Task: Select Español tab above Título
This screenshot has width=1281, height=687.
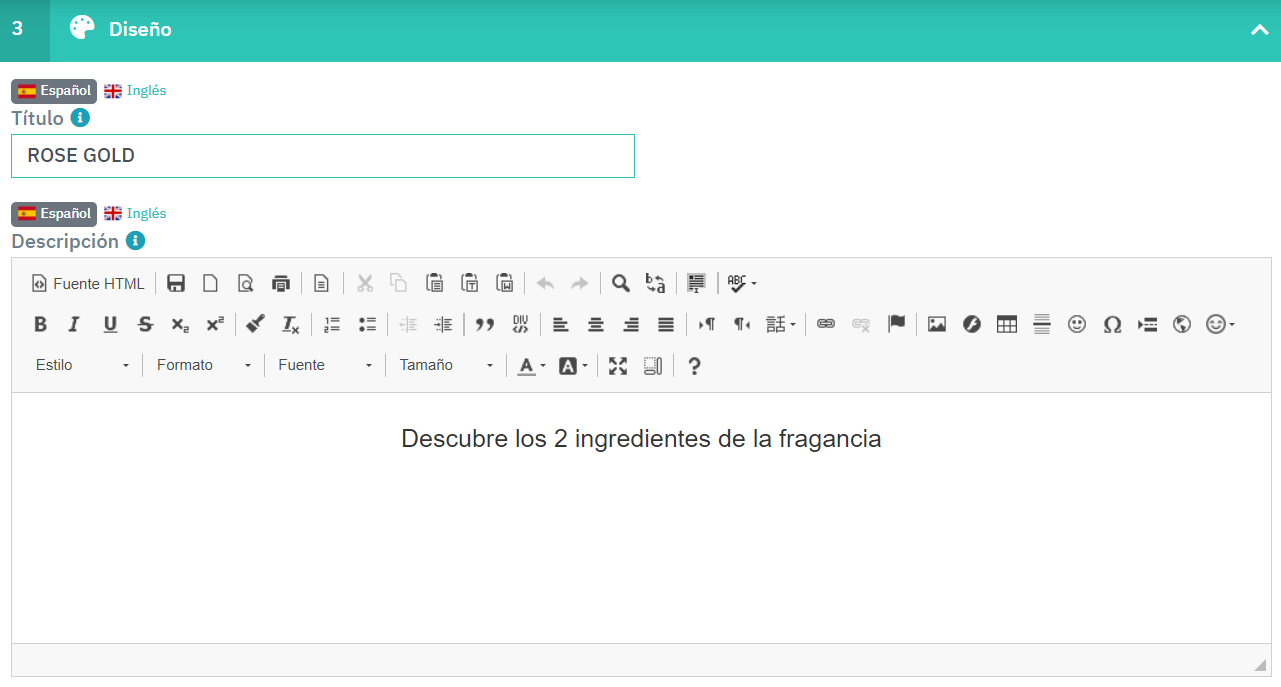Action: (x=54, y=91)
